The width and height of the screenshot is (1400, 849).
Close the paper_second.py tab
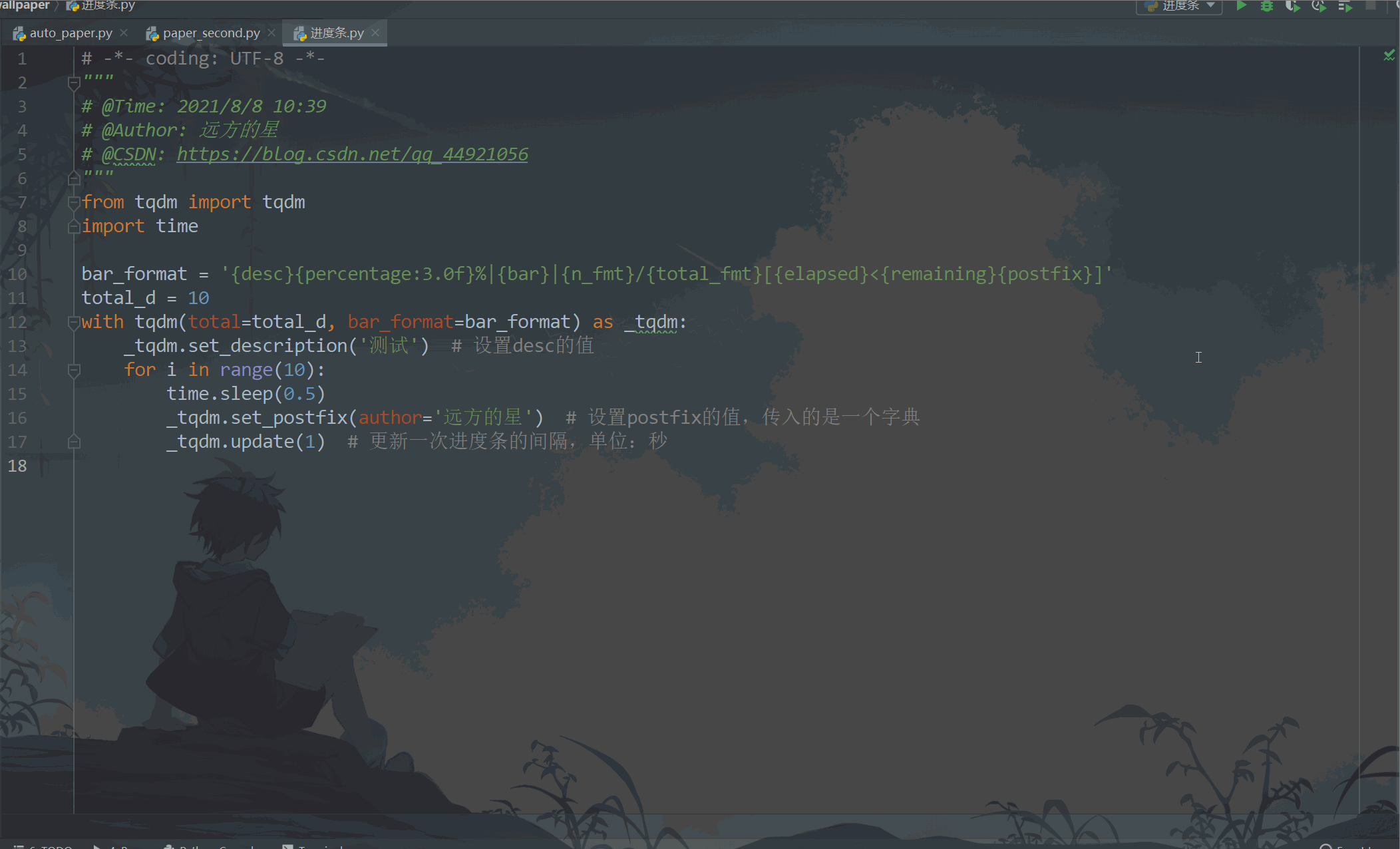pyautogui.click(x=271, y=33)
